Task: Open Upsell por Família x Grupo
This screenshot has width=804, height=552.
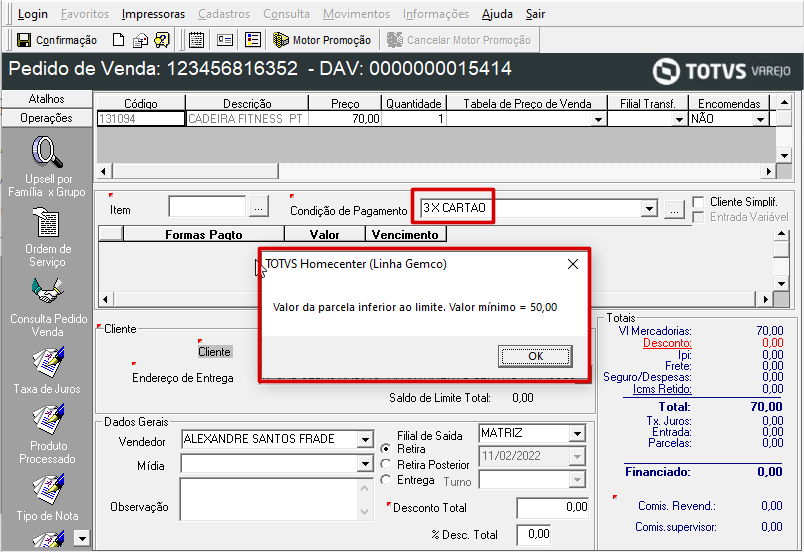Action: click(47, 167)
